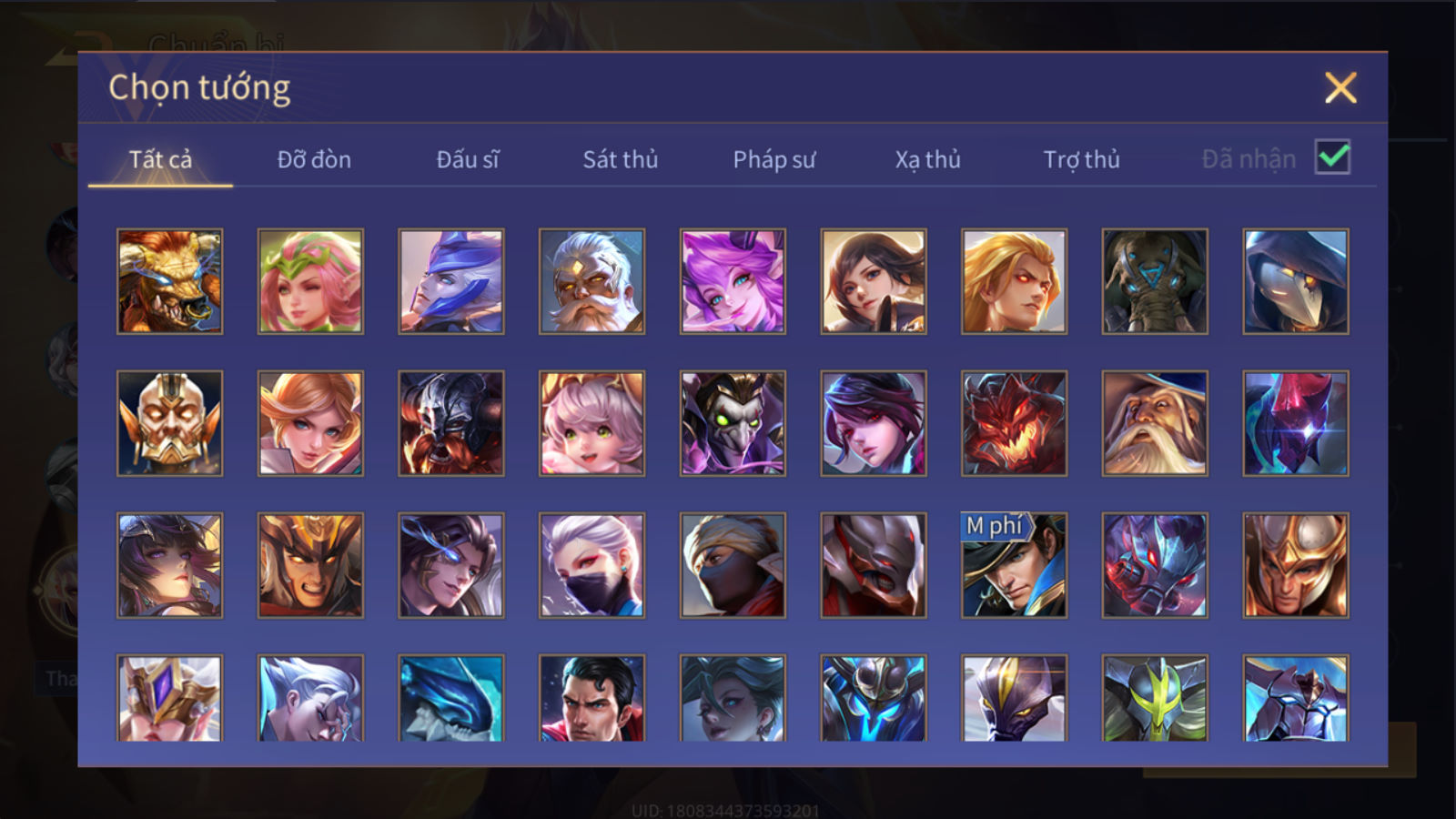The width and height of the screenshot is (1456, 819).
Task: Show the 'Pháp sư' hero category
Action: 774,159
